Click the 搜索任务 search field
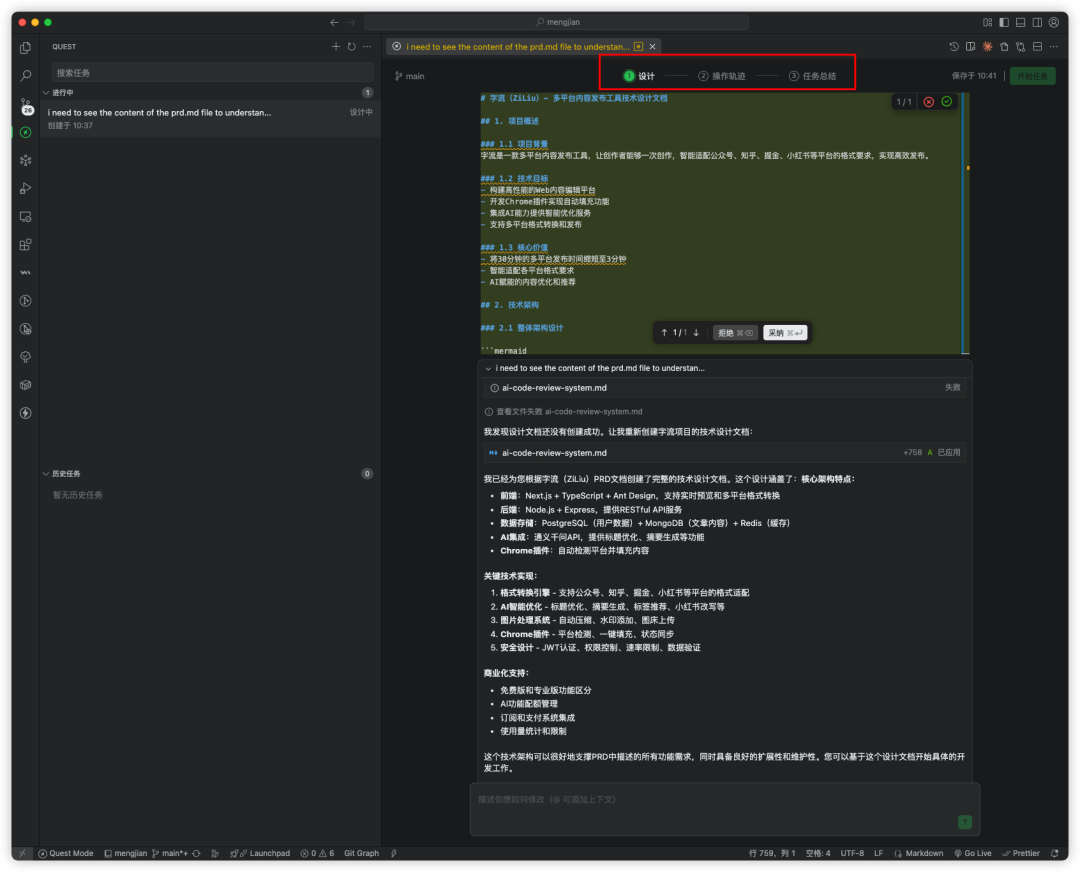 [212, 73]
